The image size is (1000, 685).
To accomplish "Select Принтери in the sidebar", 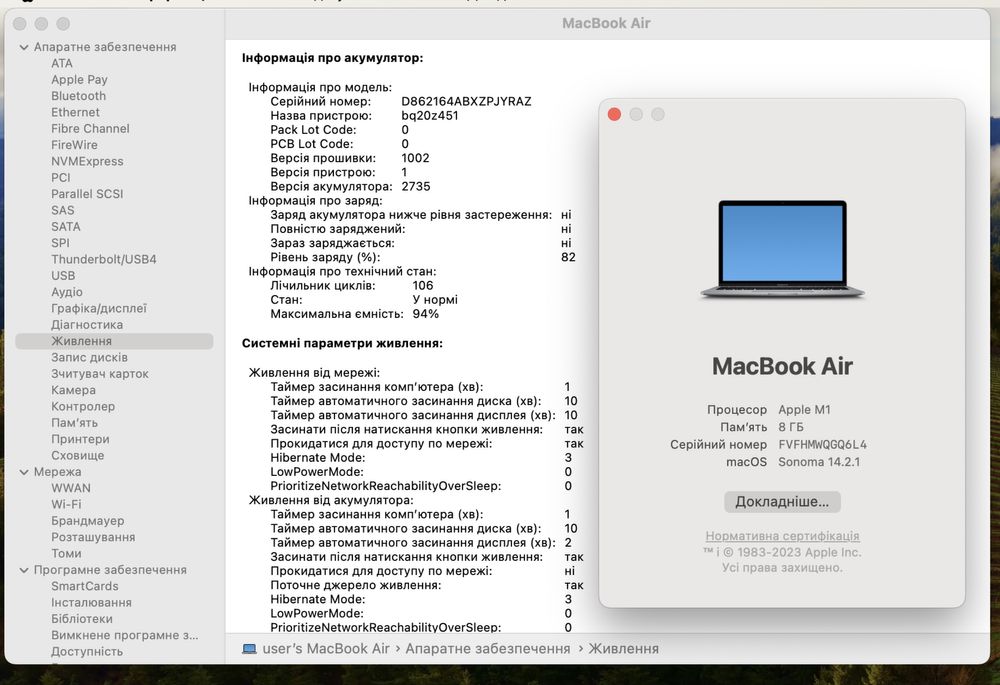I will point(80,439).
